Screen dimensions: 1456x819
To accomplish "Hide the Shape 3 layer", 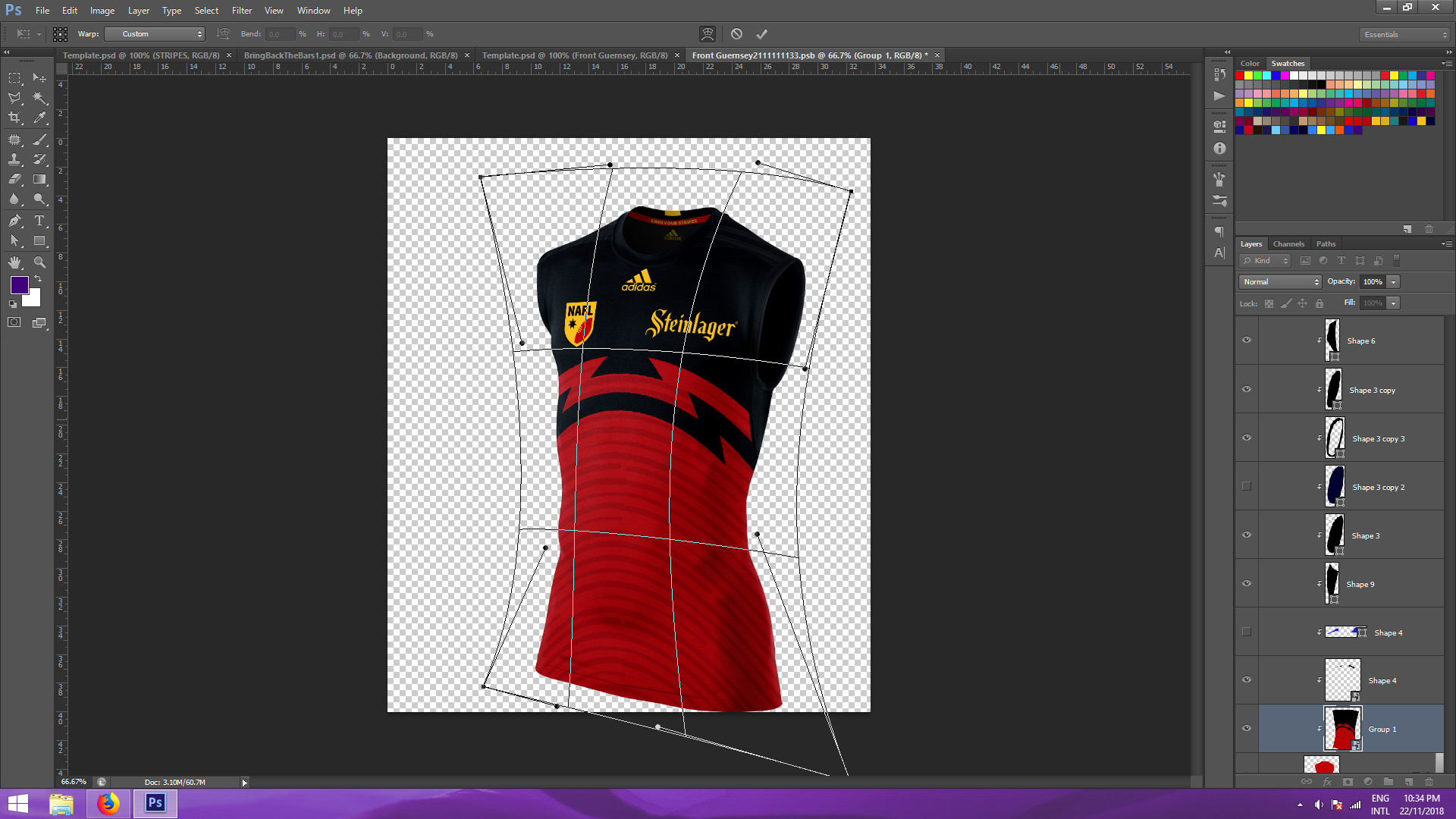I will point(1247,535).
